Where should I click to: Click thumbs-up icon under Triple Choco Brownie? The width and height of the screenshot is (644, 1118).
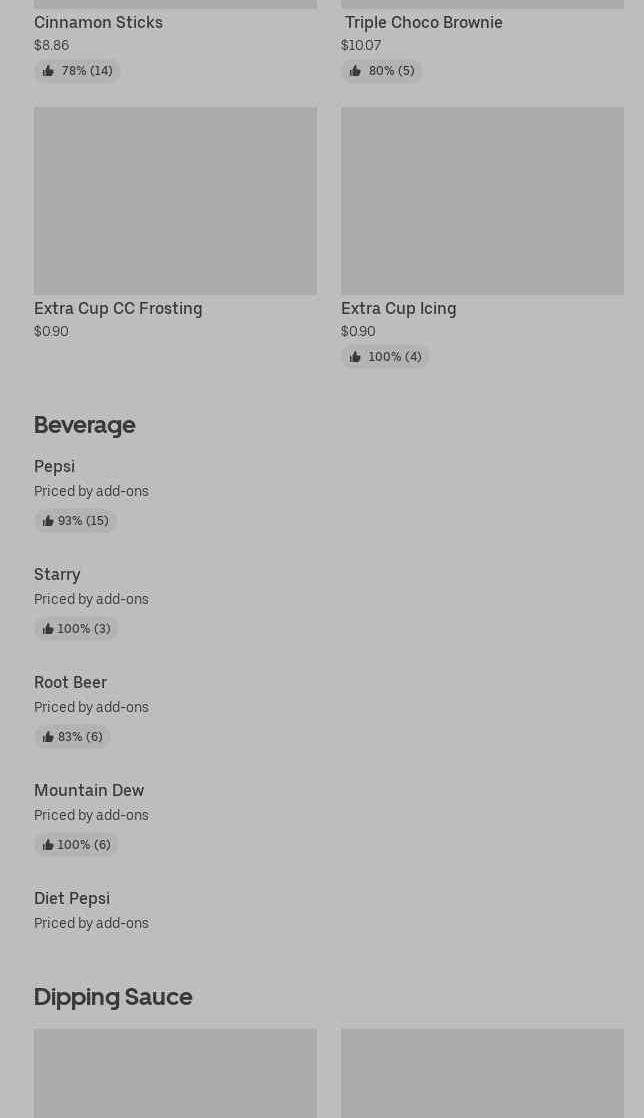pyautogui.click(x=355, y=71)
